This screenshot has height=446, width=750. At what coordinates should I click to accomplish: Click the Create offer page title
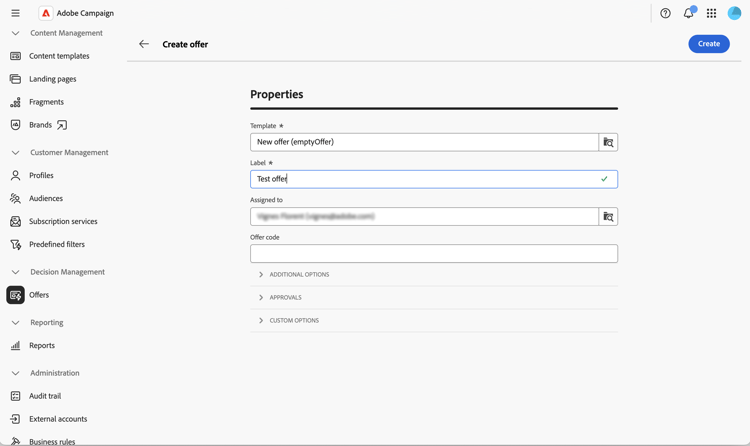pos(185,45)
